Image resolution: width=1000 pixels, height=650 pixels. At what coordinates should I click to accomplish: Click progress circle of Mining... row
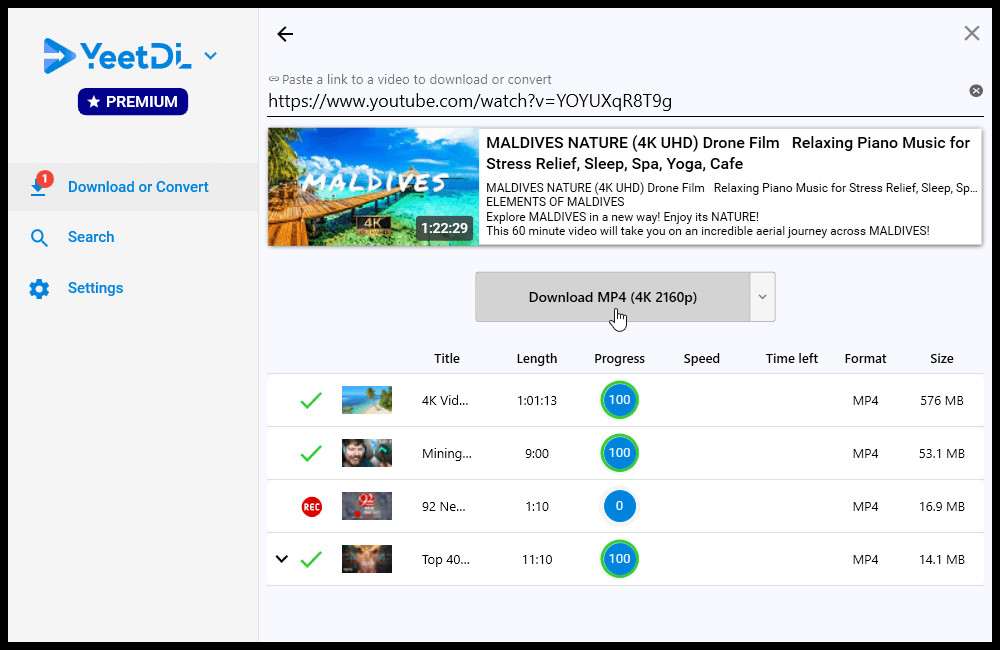click(x=619, y=453)
